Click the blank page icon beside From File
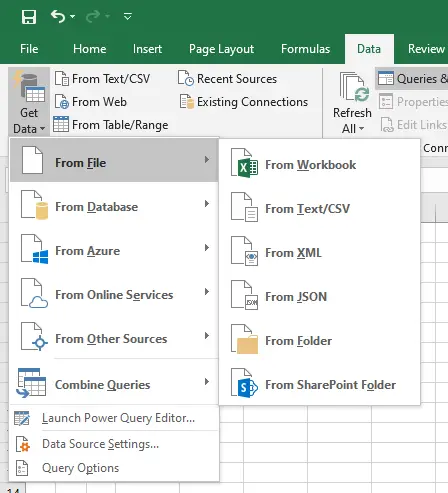This screenshot has height=493, width=448. (x=32, y=161)
